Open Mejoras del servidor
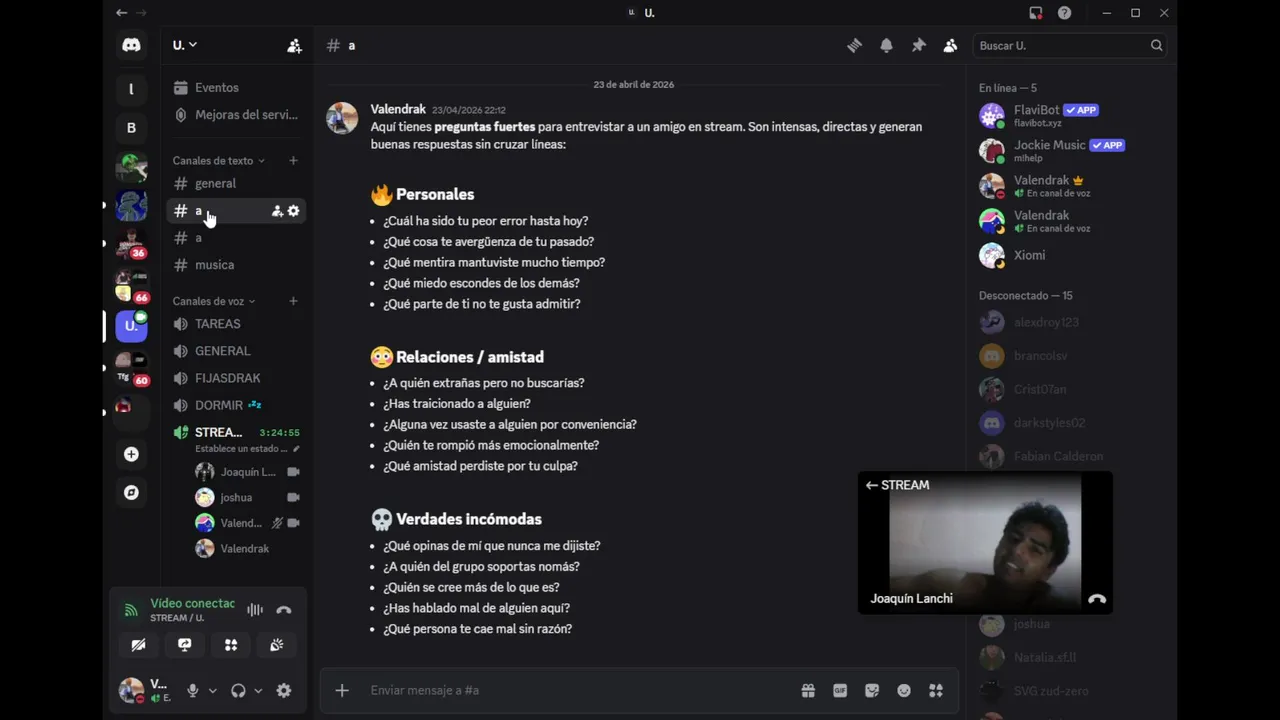 click(x=236, y=114)
